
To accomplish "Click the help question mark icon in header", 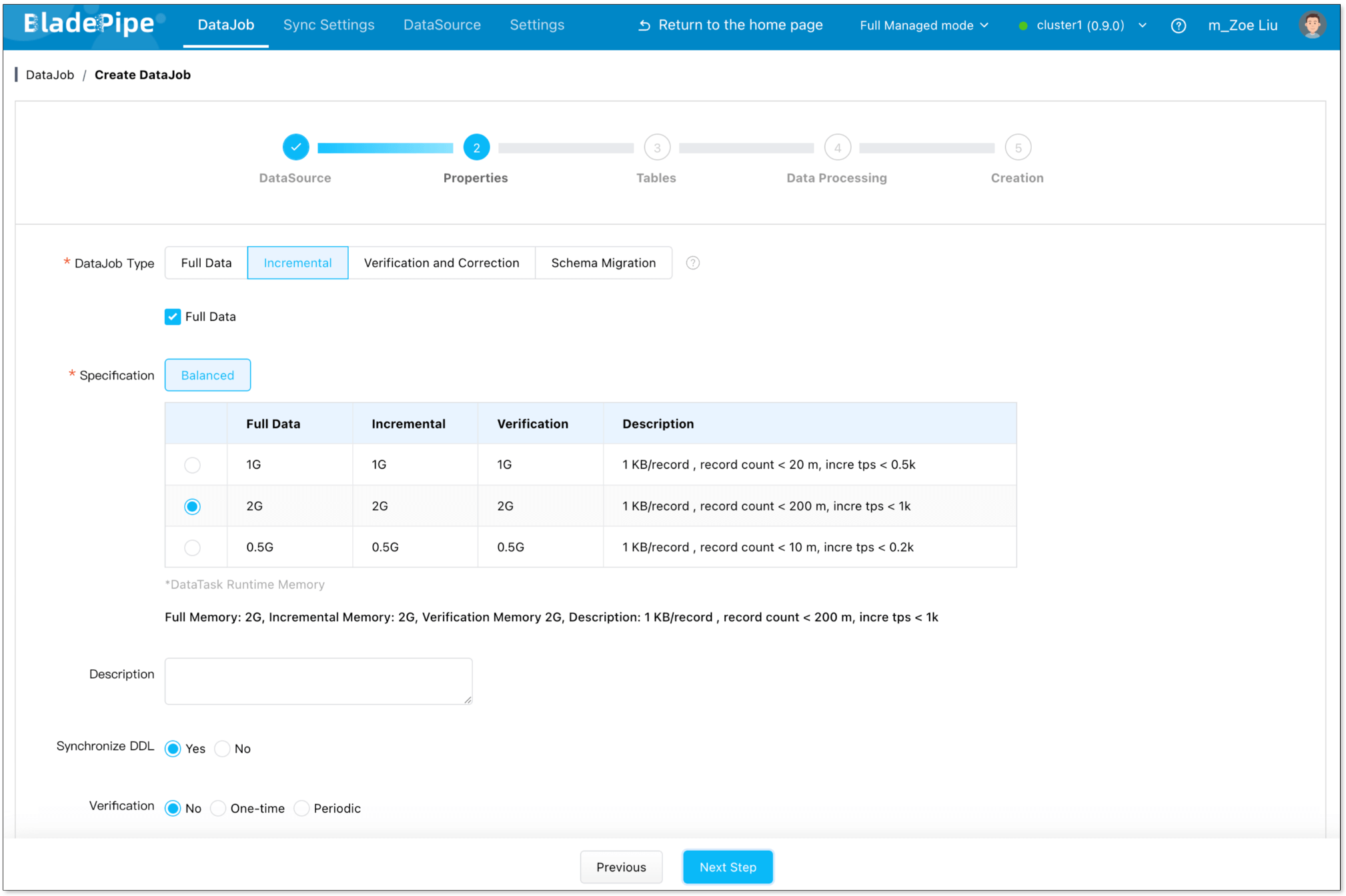I will coord(1178,25).
